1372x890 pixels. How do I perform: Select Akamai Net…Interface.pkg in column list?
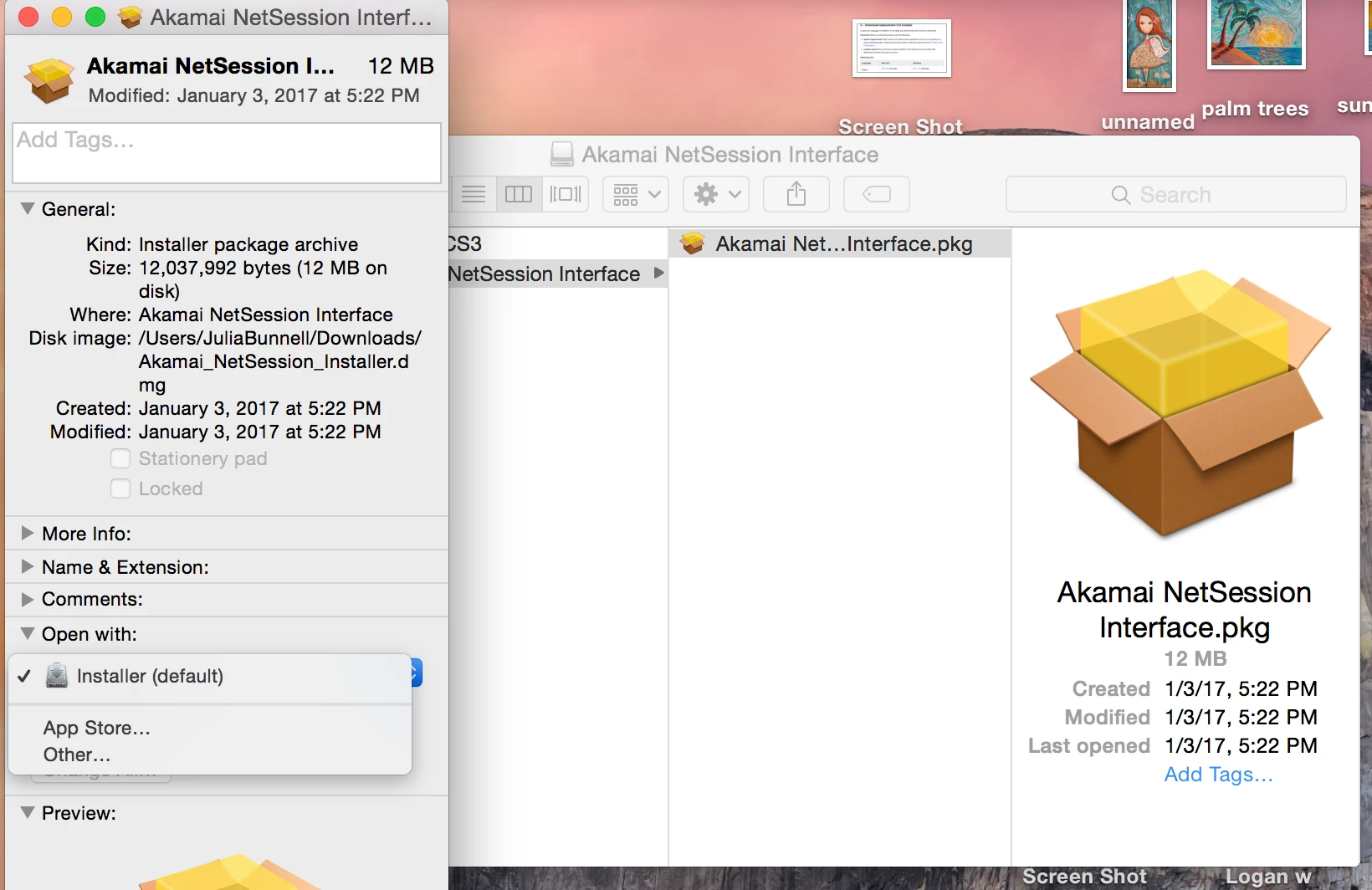click(x=840, y=243)
